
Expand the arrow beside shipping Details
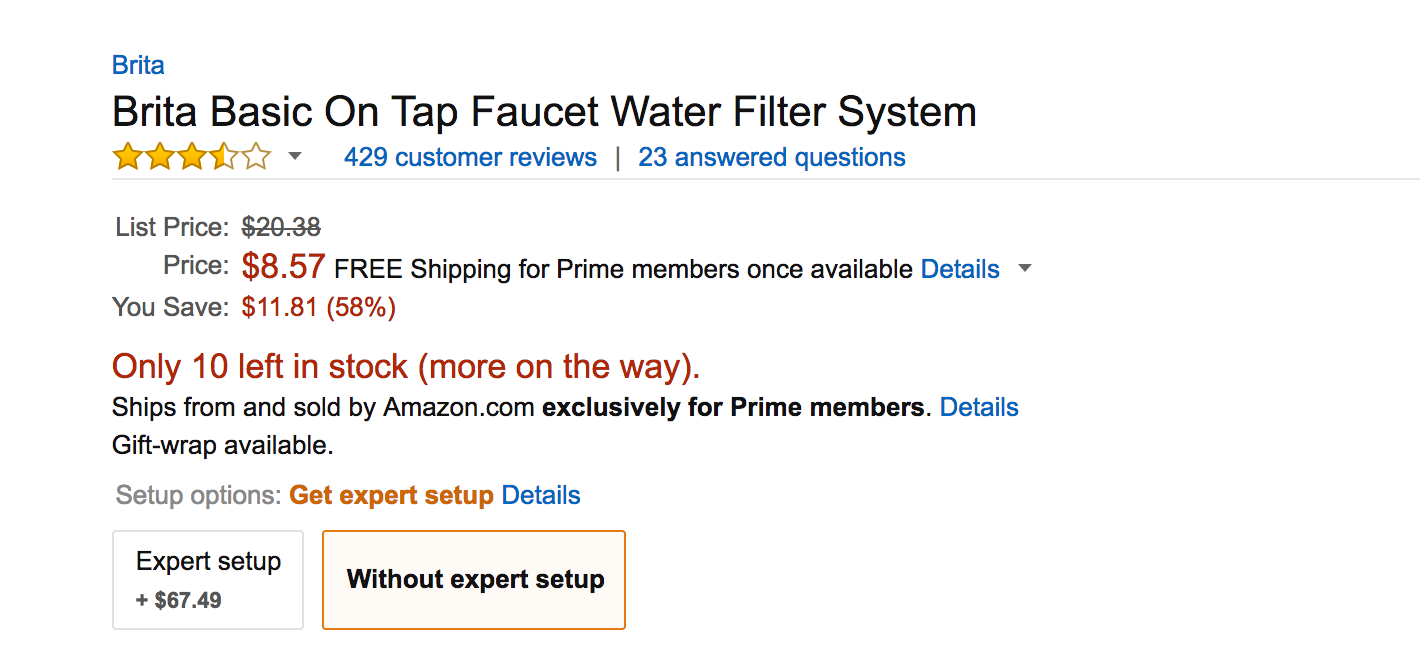(x=1024, y=269)
